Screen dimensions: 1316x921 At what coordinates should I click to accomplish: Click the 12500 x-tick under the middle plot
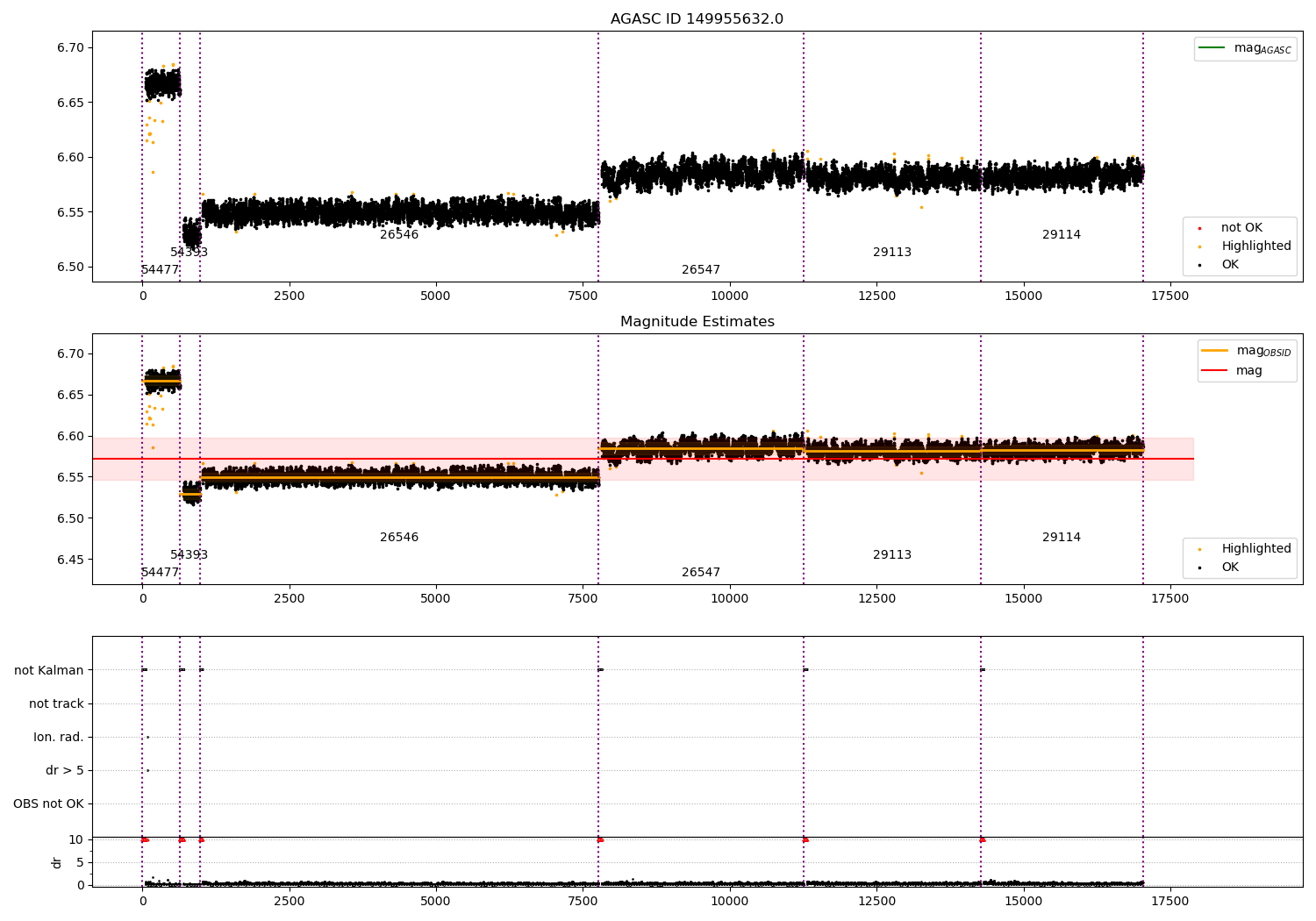(876, 599)
